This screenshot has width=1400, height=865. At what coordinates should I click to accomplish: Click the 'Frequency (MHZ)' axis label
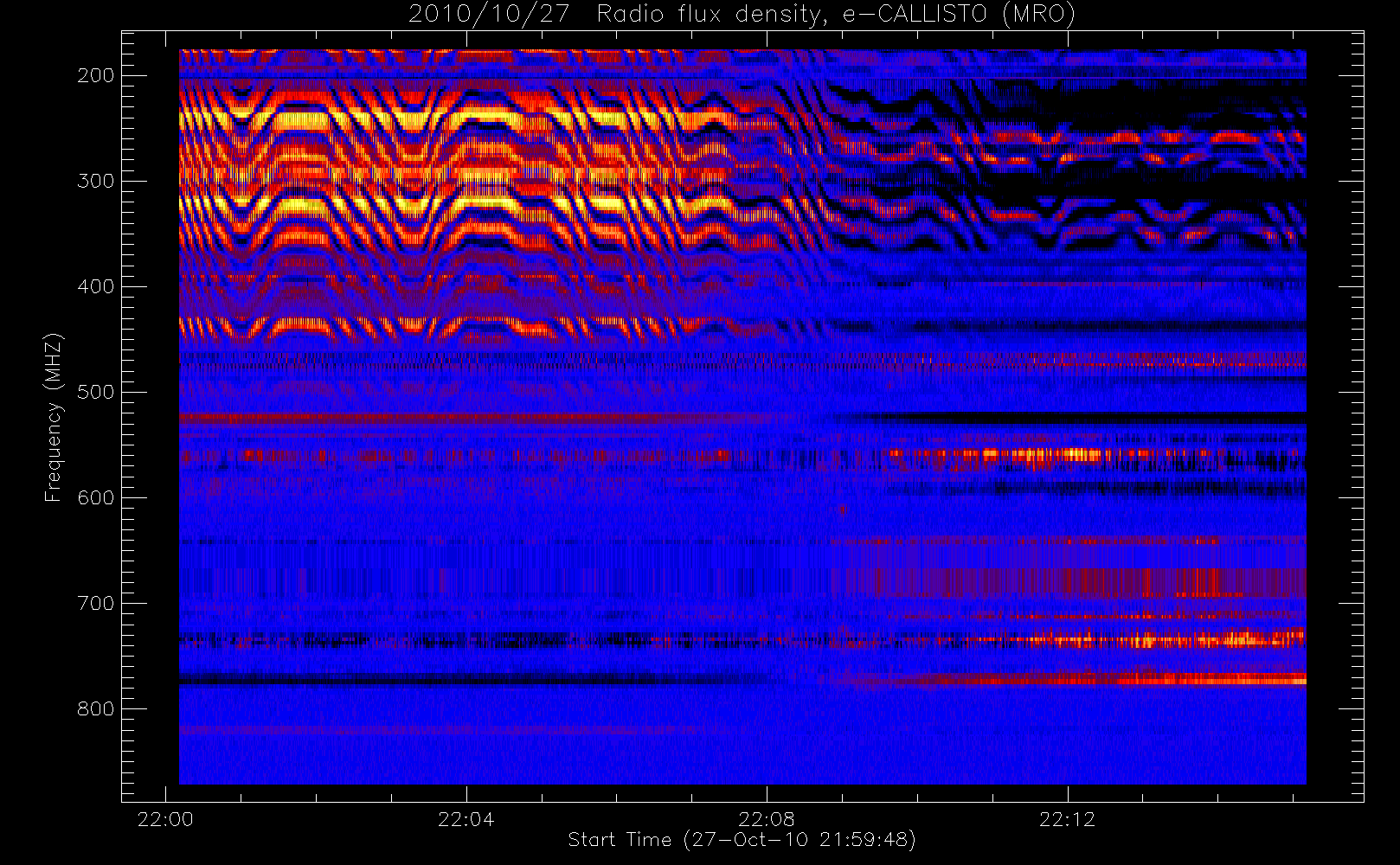[x=54, y=417]
